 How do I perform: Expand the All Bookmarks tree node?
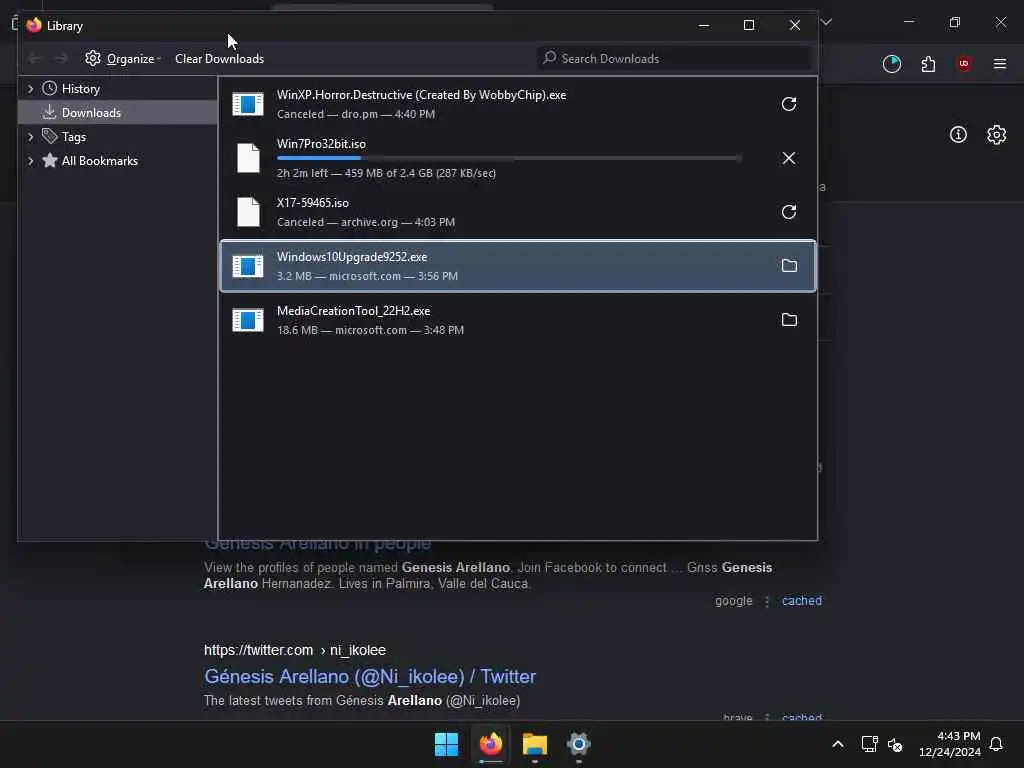30,161
